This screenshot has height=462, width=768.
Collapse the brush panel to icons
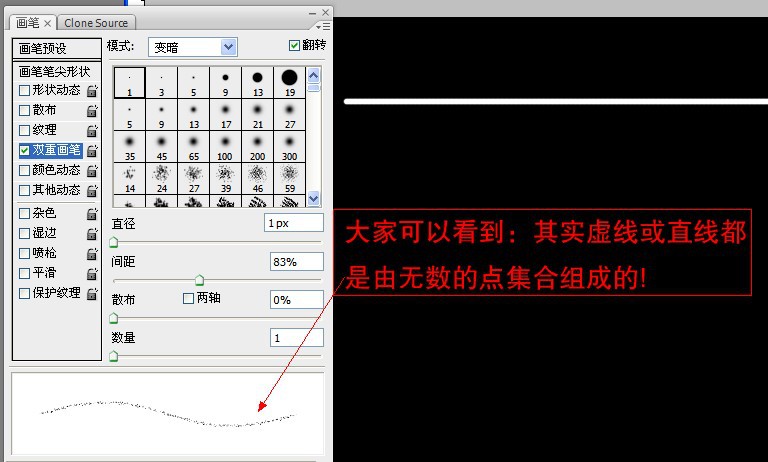point(312,13)
